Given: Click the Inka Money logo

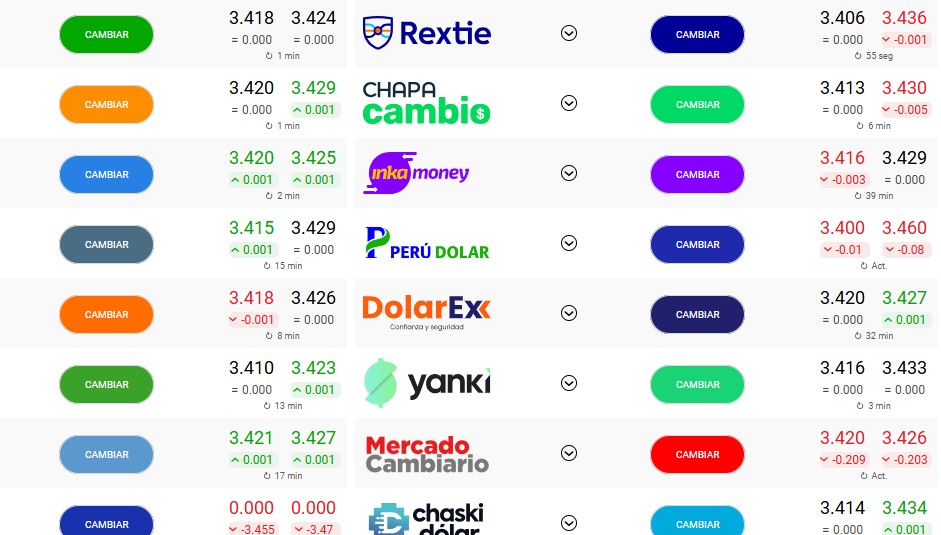Looking at the screenshot, I should click(x=419, y=173).
